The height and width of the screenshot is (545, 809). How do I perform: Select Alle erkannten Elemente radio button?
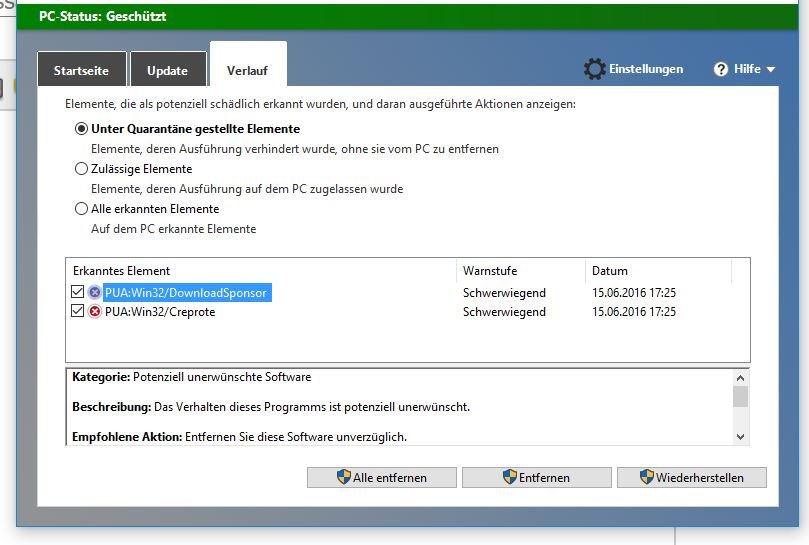[x=81, y=209]
